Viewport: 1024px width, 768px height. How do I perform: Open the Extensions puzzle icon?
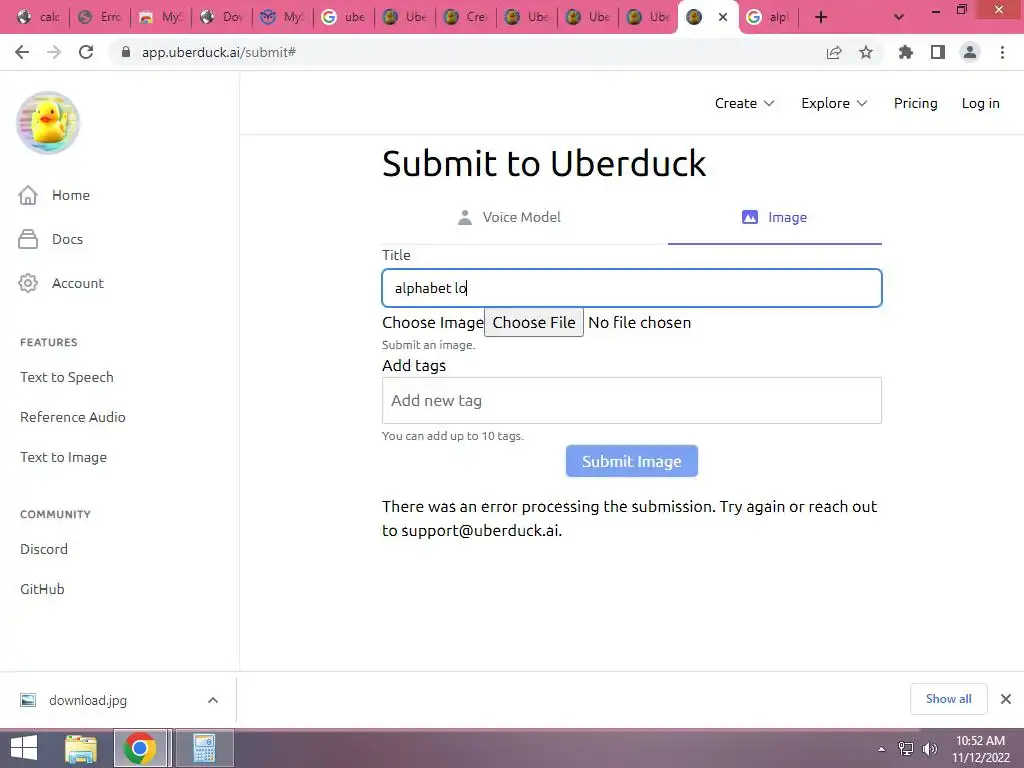pyautogui.click(x=906, y=52)
